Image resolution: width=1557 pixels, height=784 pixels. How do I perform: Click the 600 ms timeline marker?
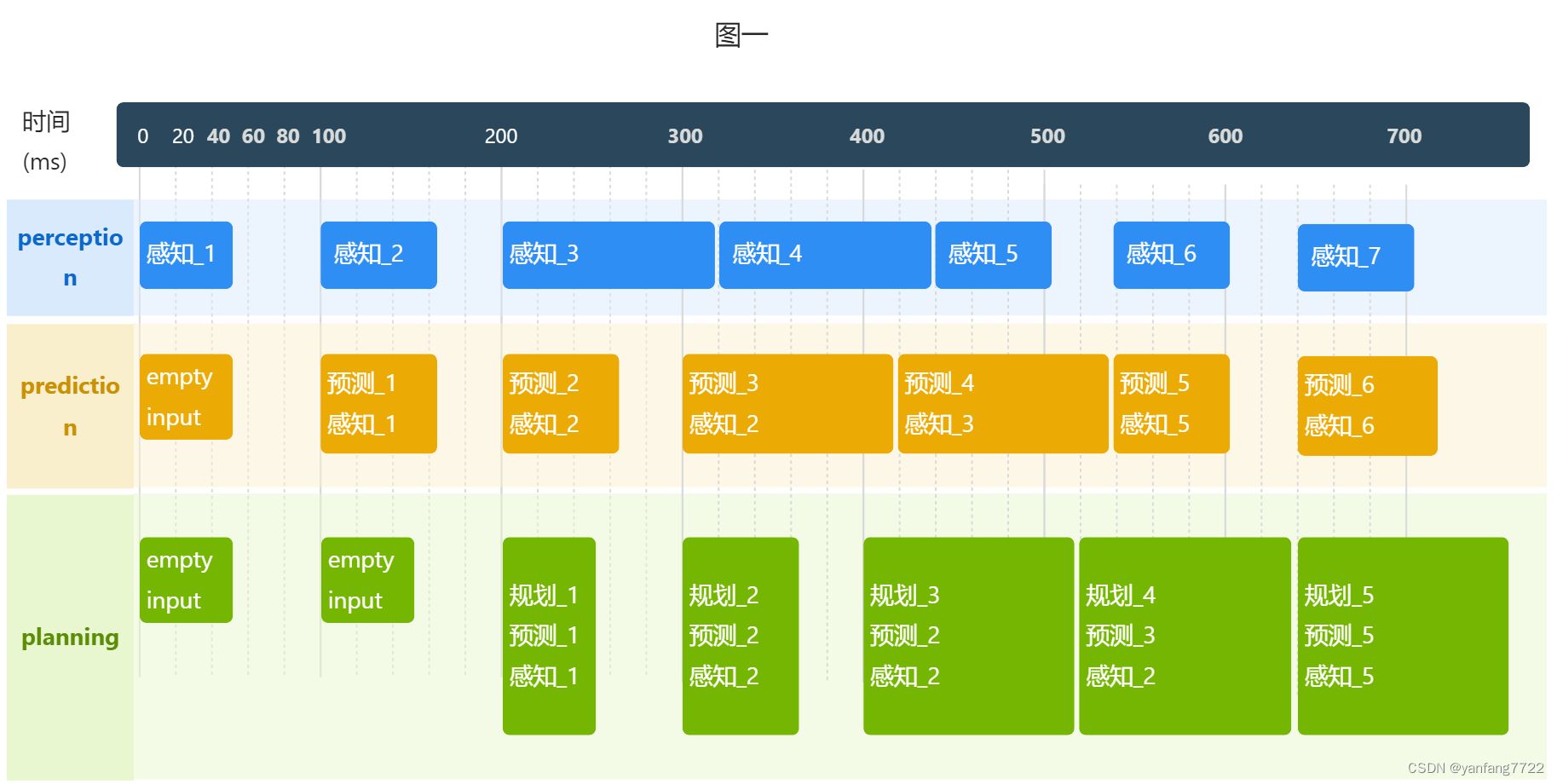(1225, 136)
